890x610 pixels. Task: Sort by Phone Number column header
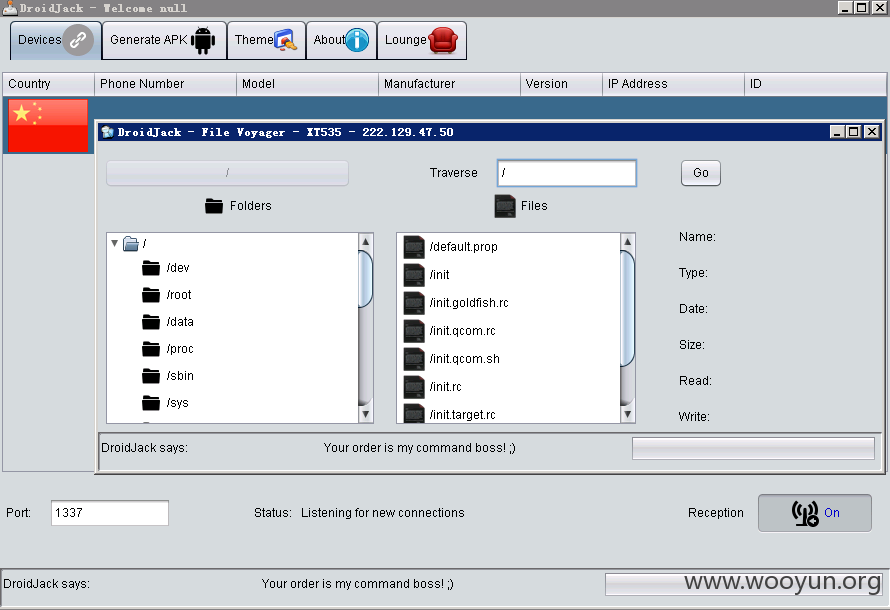(x=165, y=84)
